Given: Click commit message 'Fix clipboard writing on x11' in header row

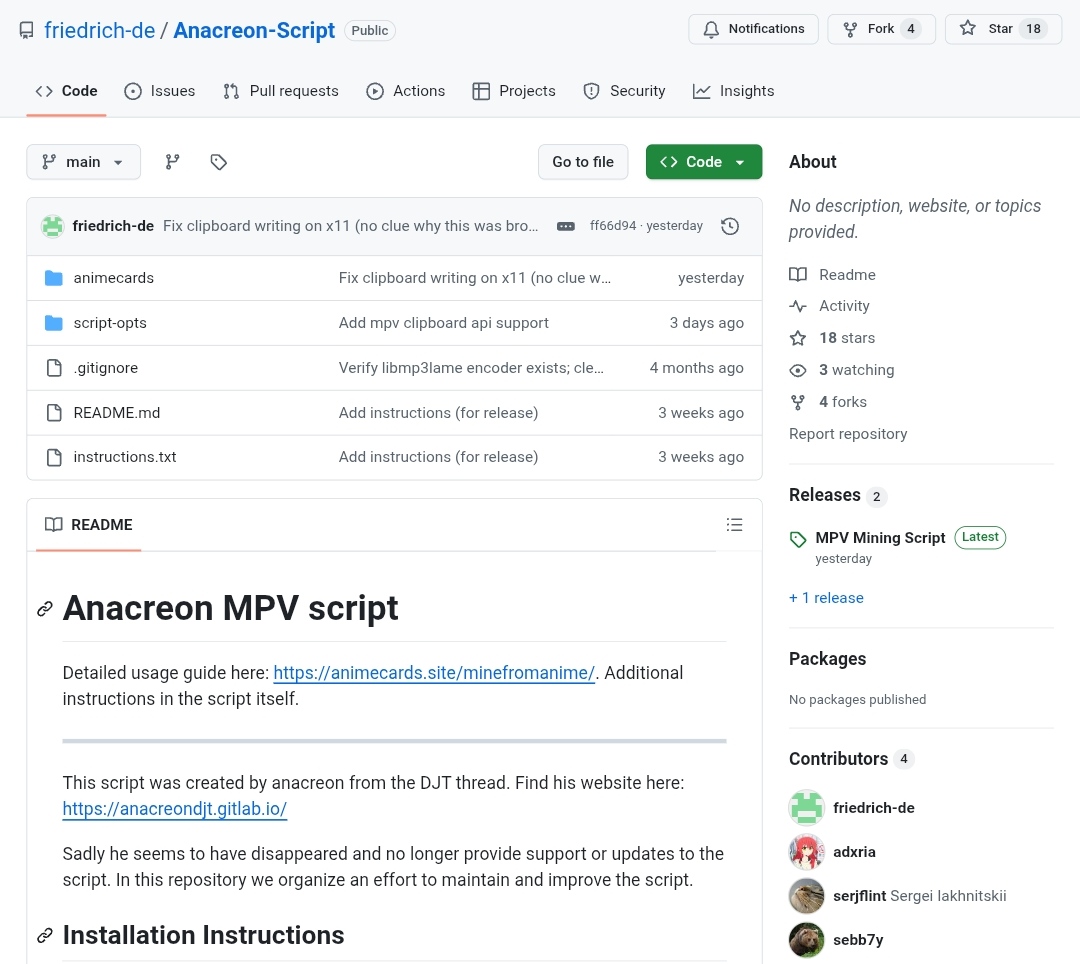Looking at the screenshot, I should click(x=351, y=226).
